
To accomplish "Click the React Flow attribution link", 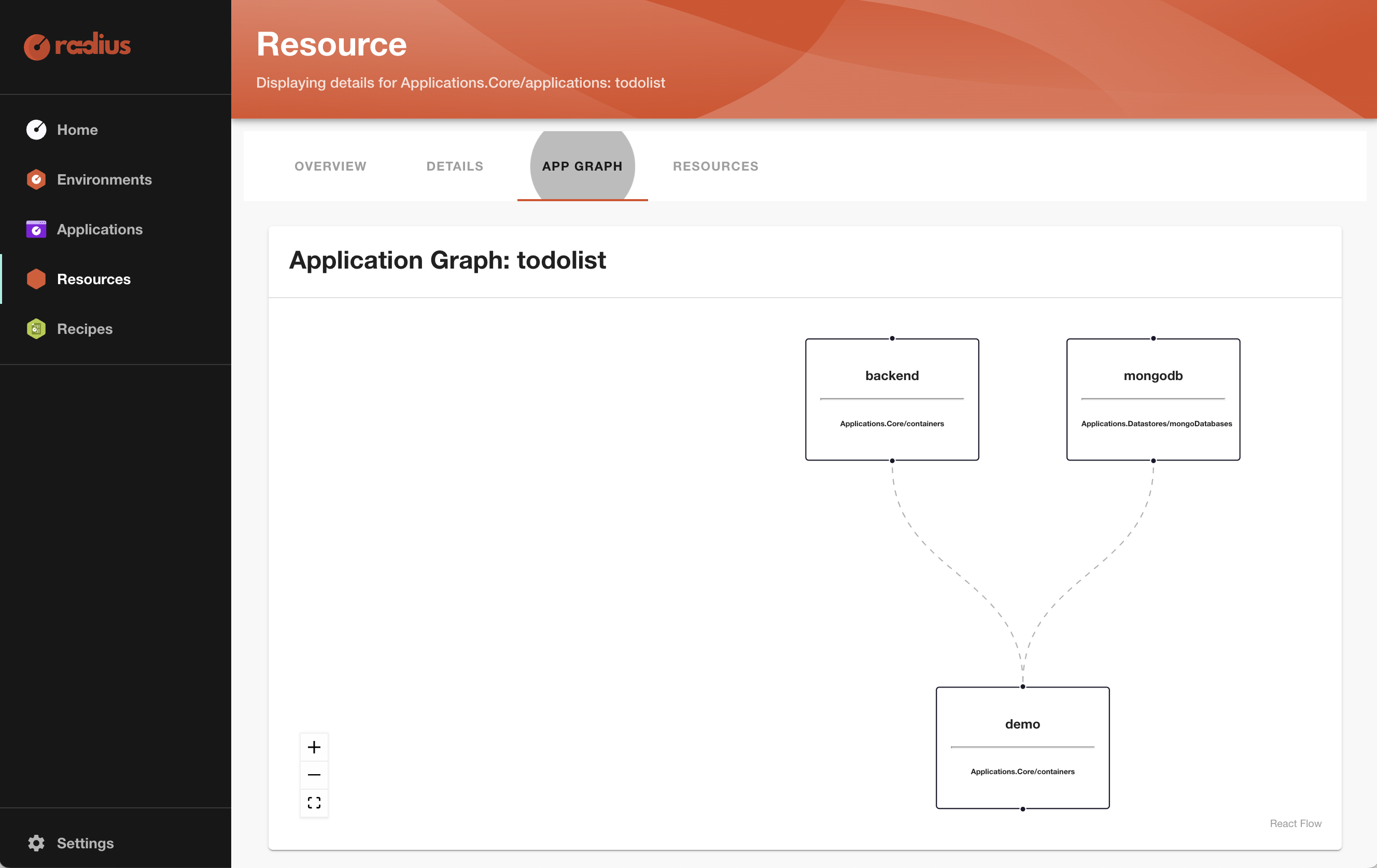I will click(1296, 823).
